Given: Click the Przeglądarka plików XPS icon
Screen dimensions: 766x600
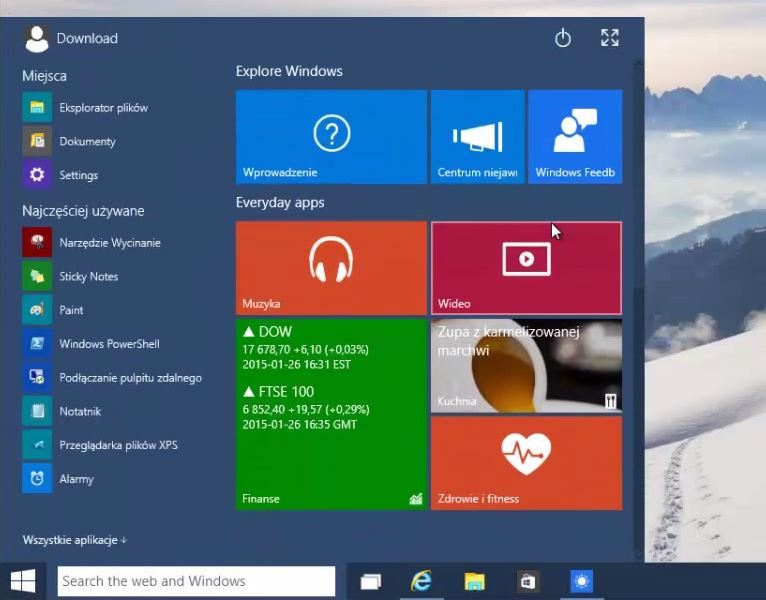Looking at the screenshot, I should pos(37,445).
